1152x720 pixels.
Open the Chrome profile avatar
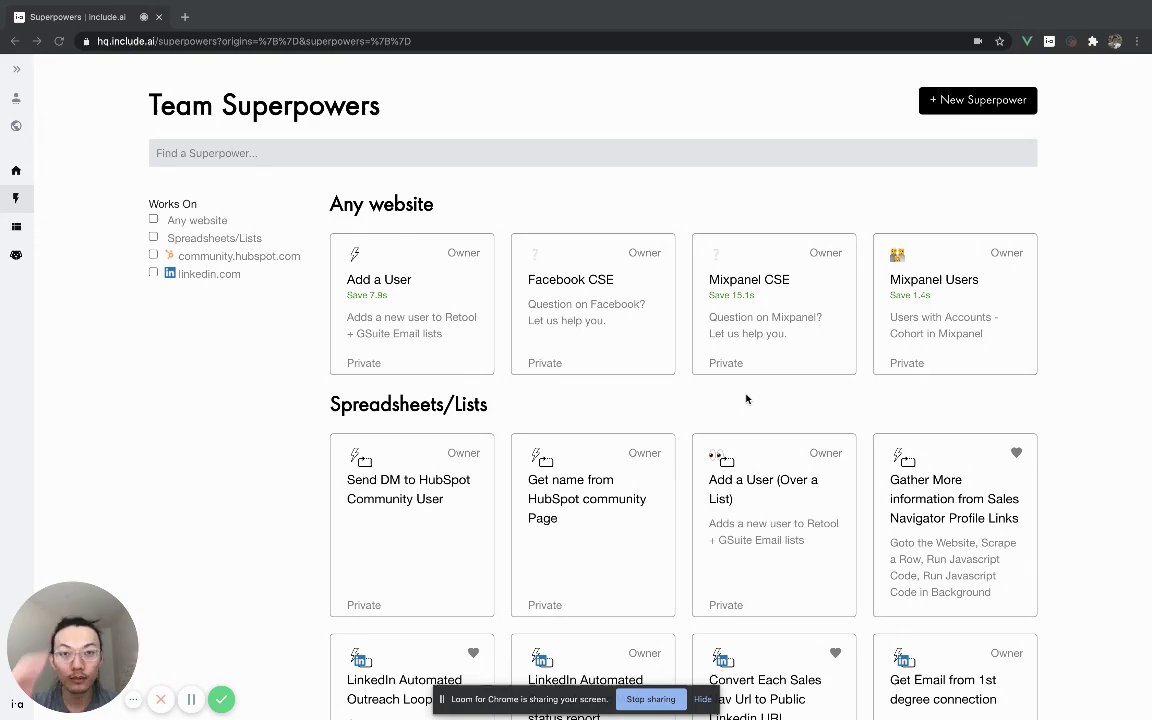point(1115,41)
